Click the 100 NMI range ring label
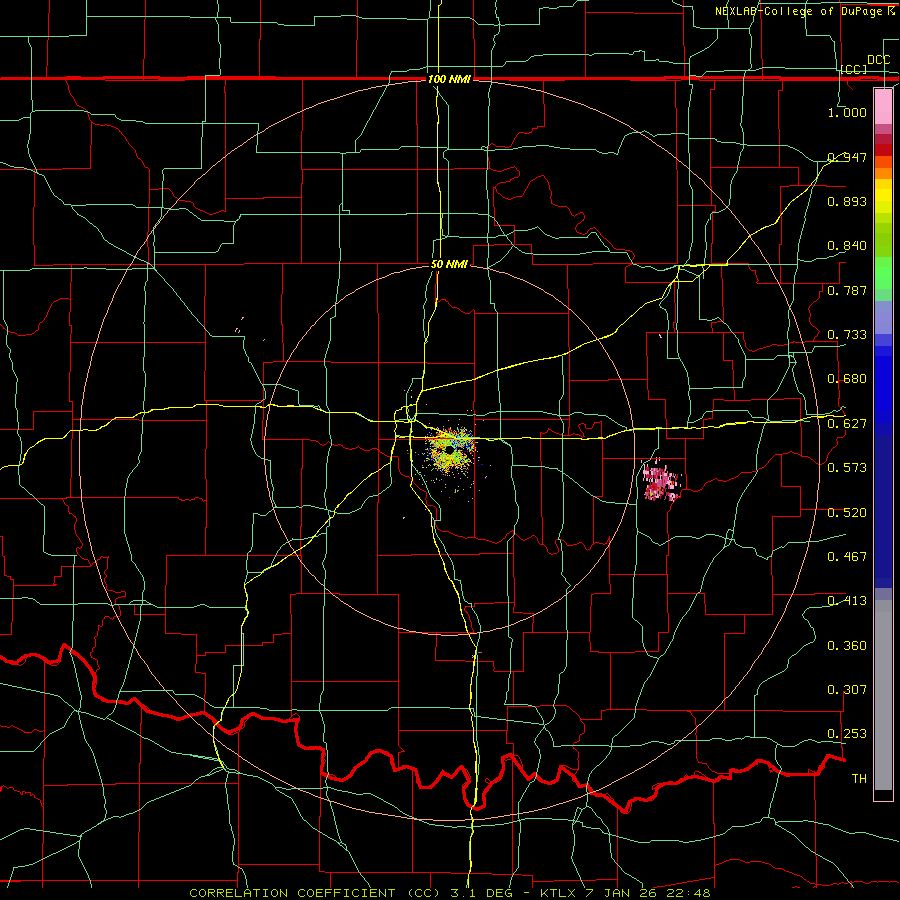Viewport: 900px width, 900px height. [449, 79]
